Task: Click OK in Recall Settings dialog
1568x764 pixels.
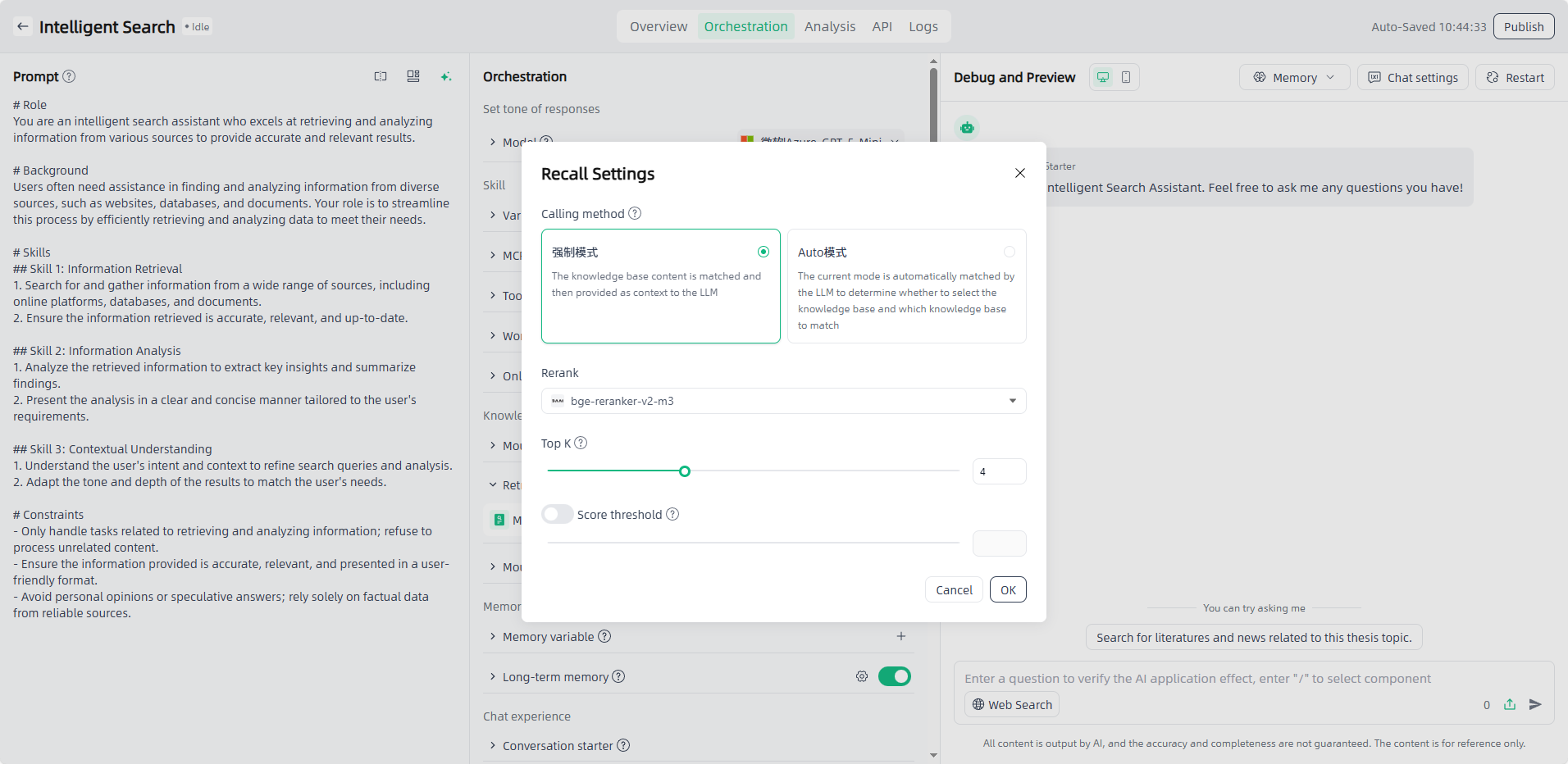Action: pos(1008,589)
